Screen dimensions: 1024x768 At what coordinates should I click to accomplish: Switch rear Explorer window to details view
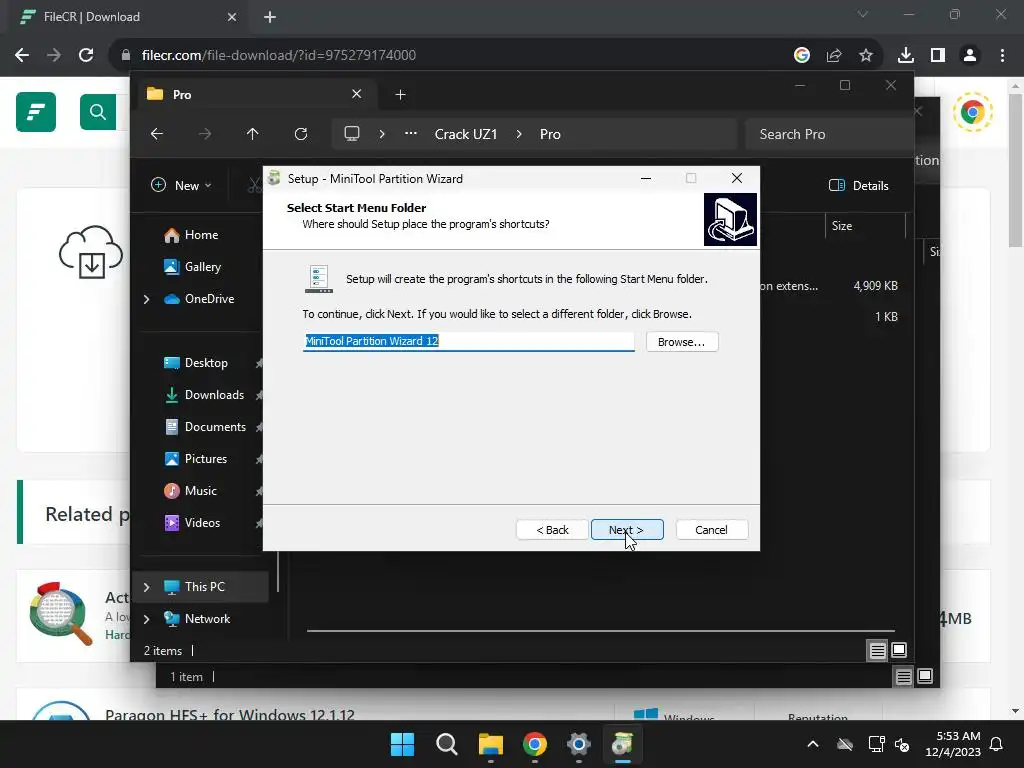pos(903,677)
